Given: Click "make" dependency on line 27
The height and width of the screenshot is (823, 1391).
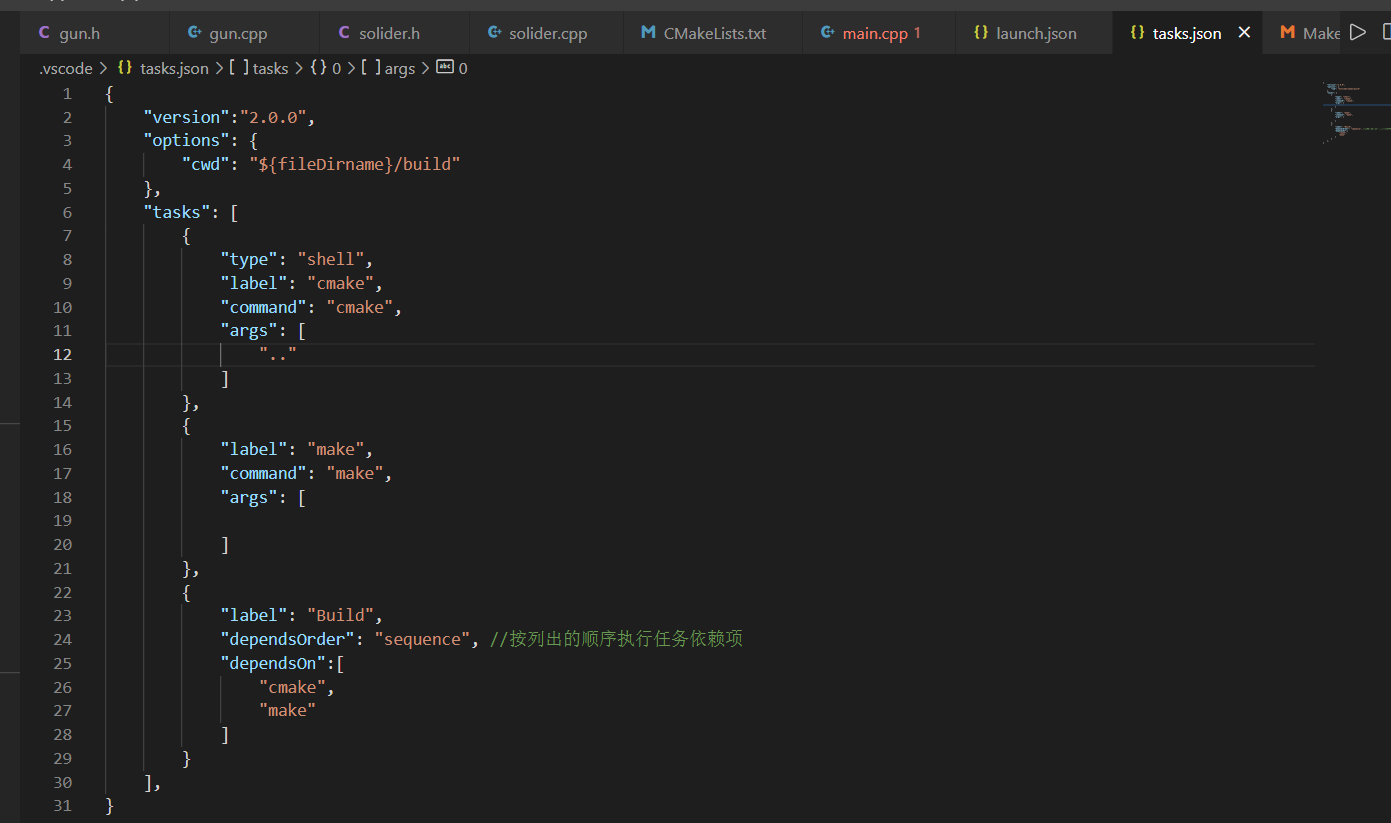Looking at the screenshot, I should pos(288,710).
